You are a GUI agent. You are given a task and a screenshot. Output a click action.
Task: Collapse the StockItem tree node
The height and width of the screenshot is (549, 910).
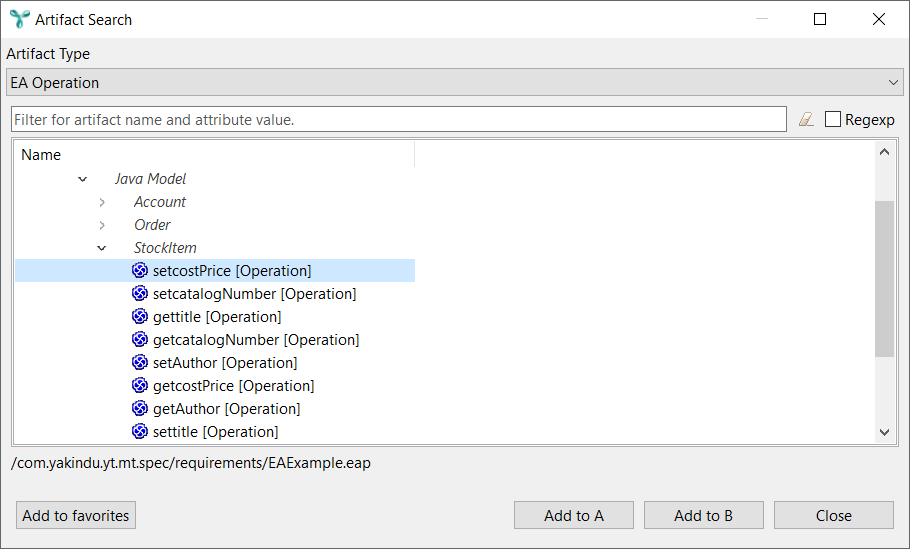[102, 248]
